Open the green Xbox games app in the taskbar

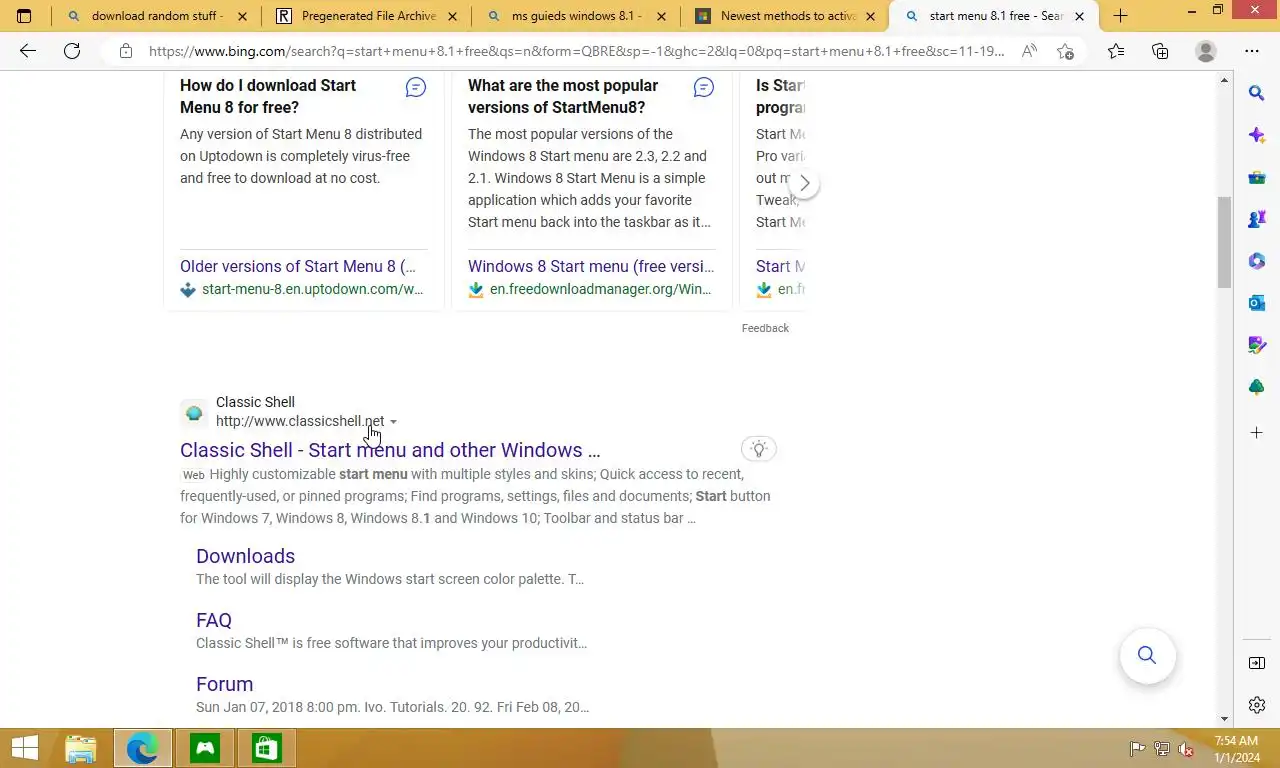(205, 748)
